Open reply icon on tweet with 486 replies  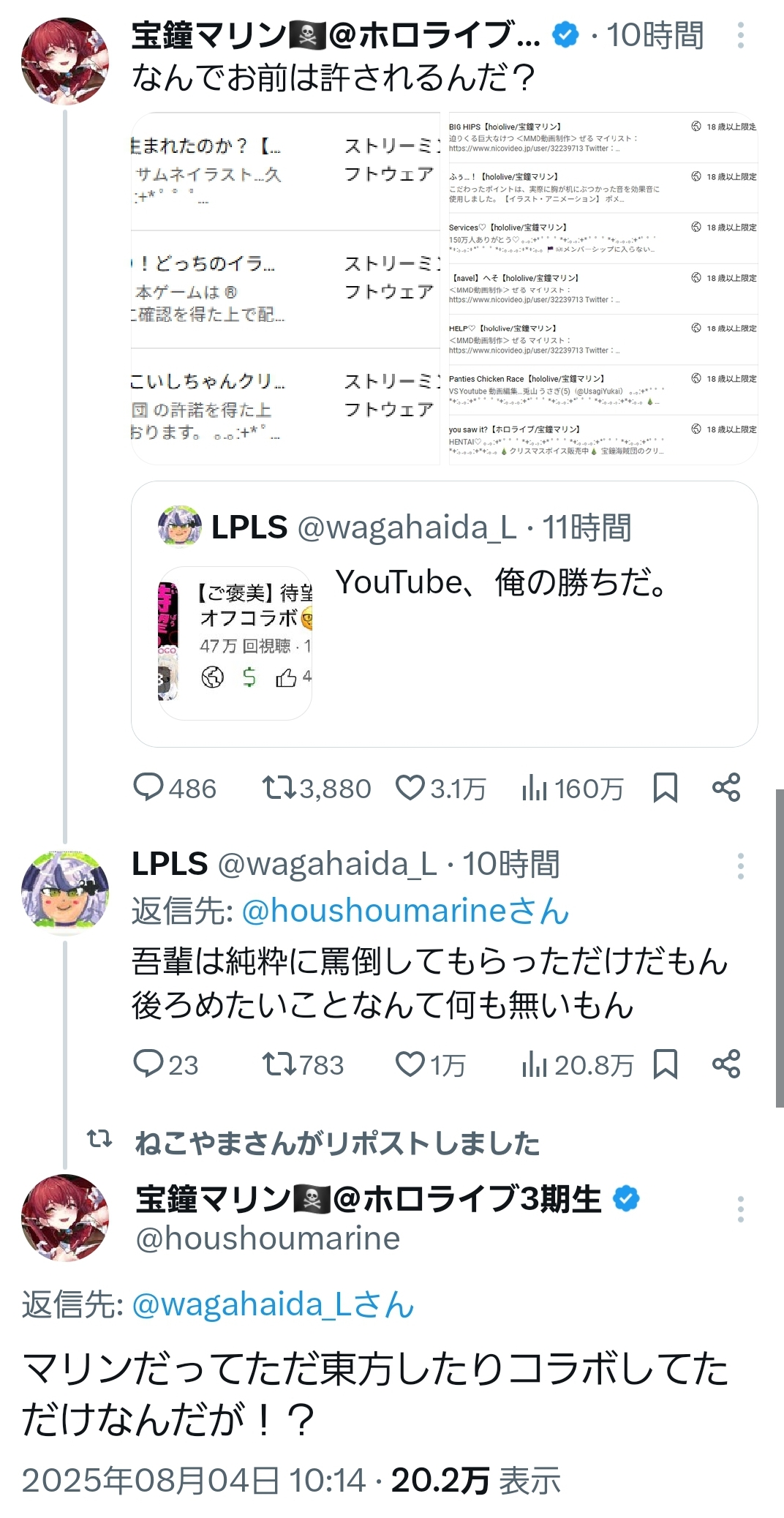click(x=148, y=787)
